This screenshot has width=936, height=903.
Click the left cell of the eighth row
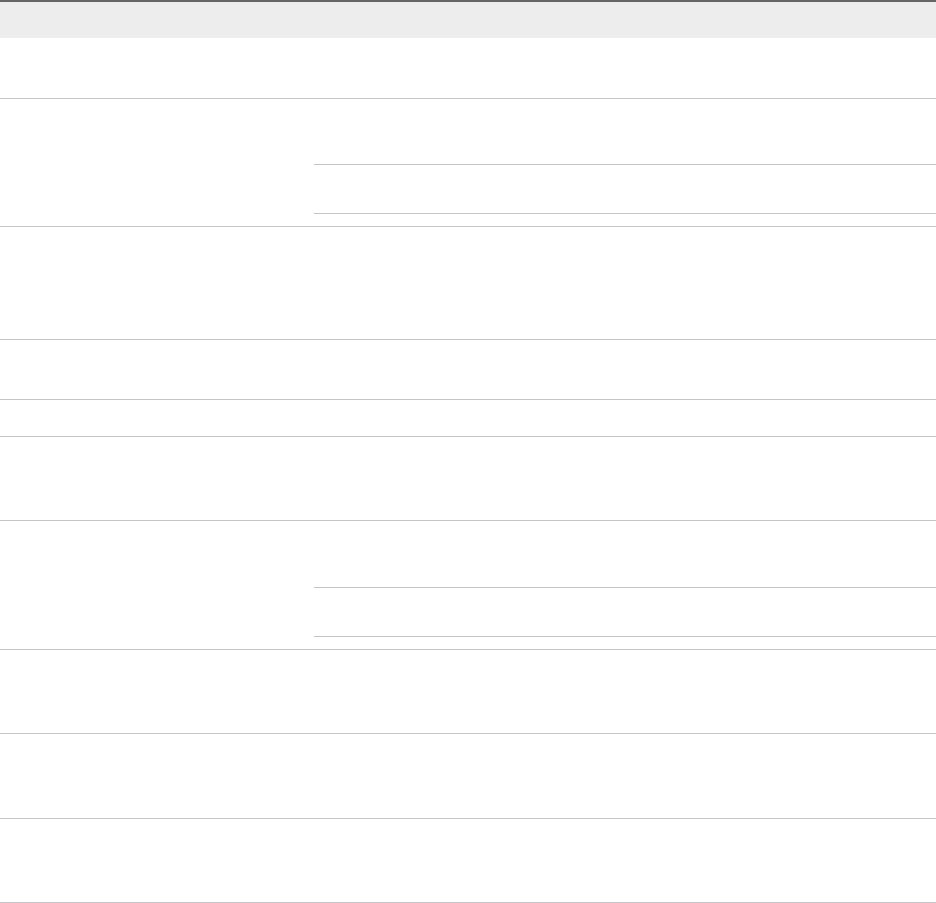coord(156,692)
